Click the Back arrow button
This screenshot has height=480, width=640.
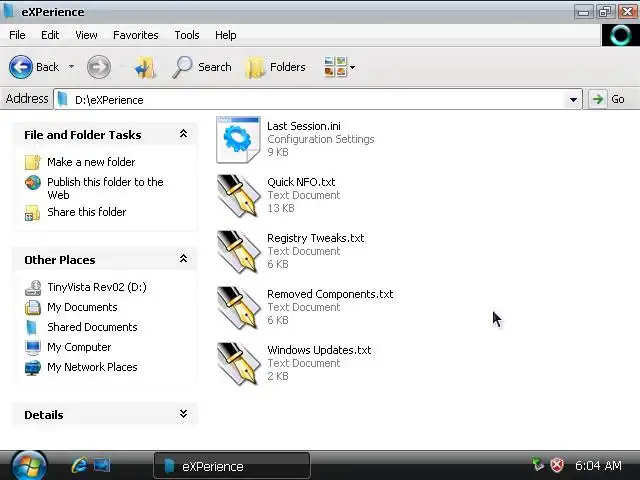pos(21,67)
